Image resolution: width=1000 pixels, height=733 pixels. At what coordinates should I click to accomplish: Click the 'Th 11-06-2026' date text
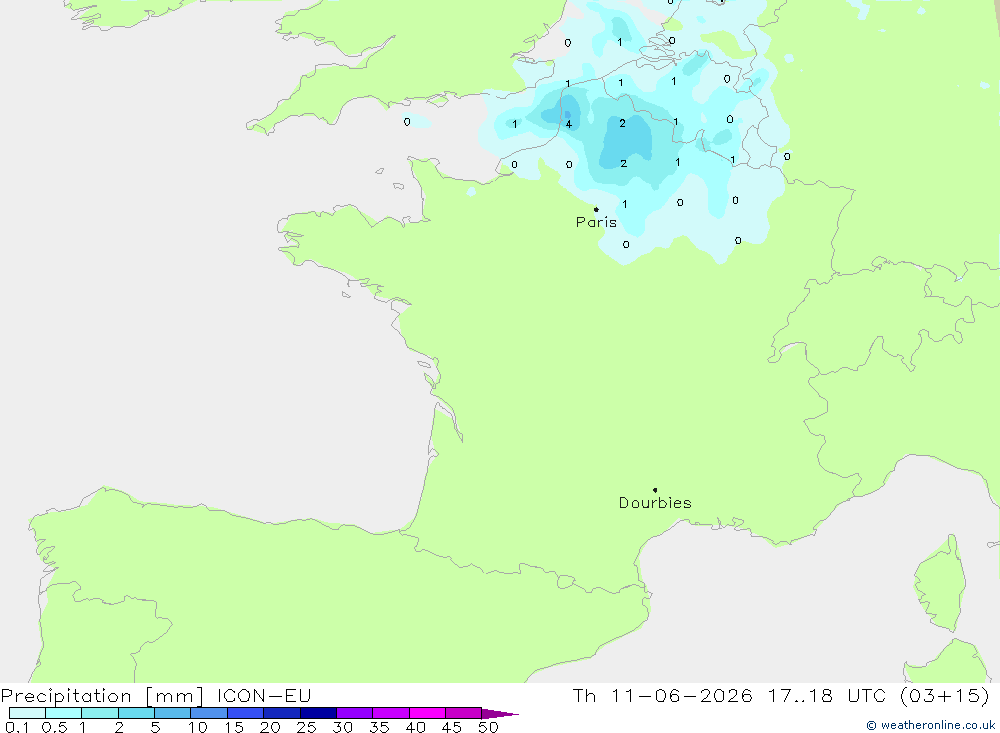coord(663,695)
